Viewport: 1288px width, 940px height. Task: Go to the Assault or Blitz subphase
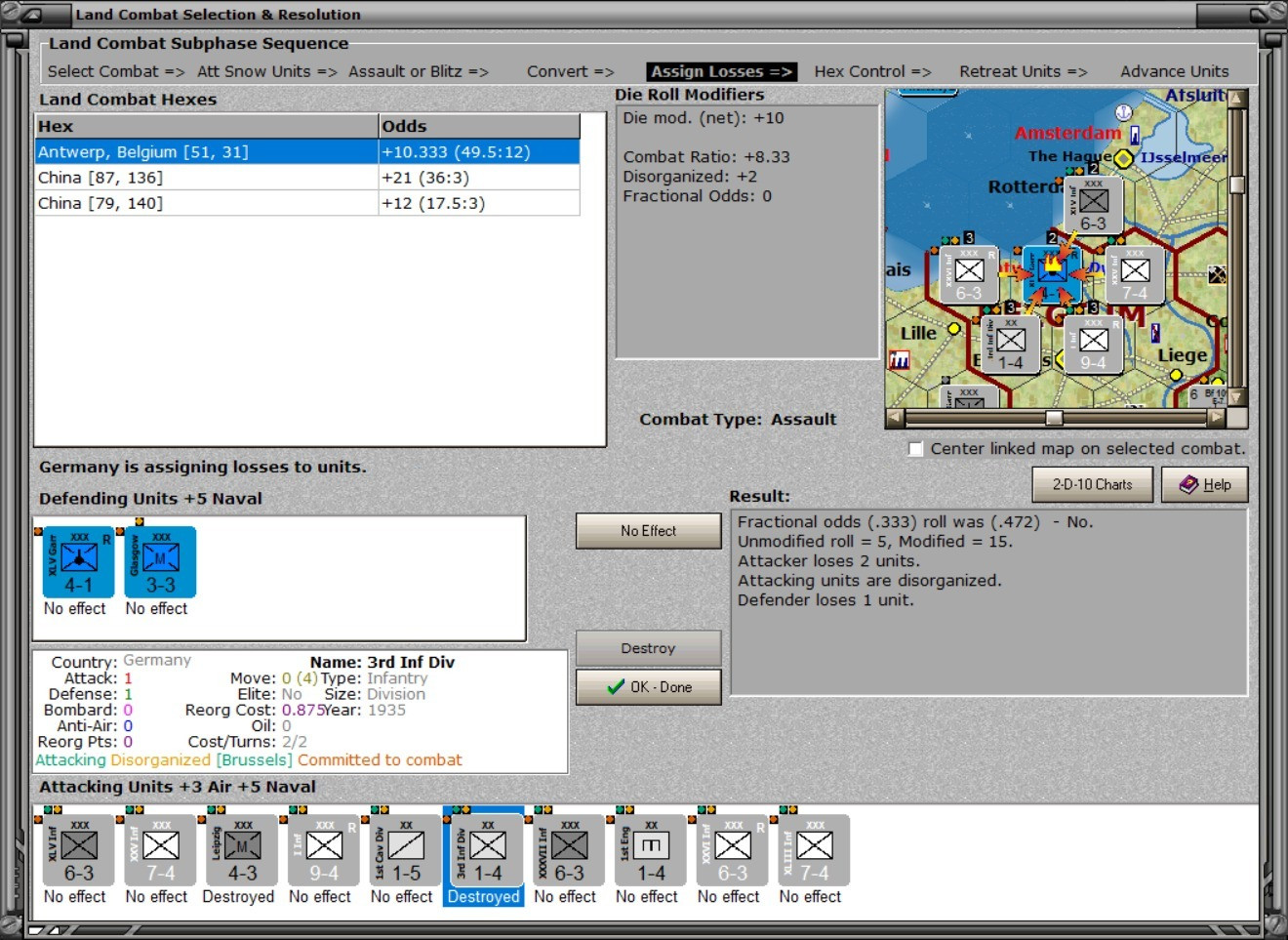click(419, 71)
